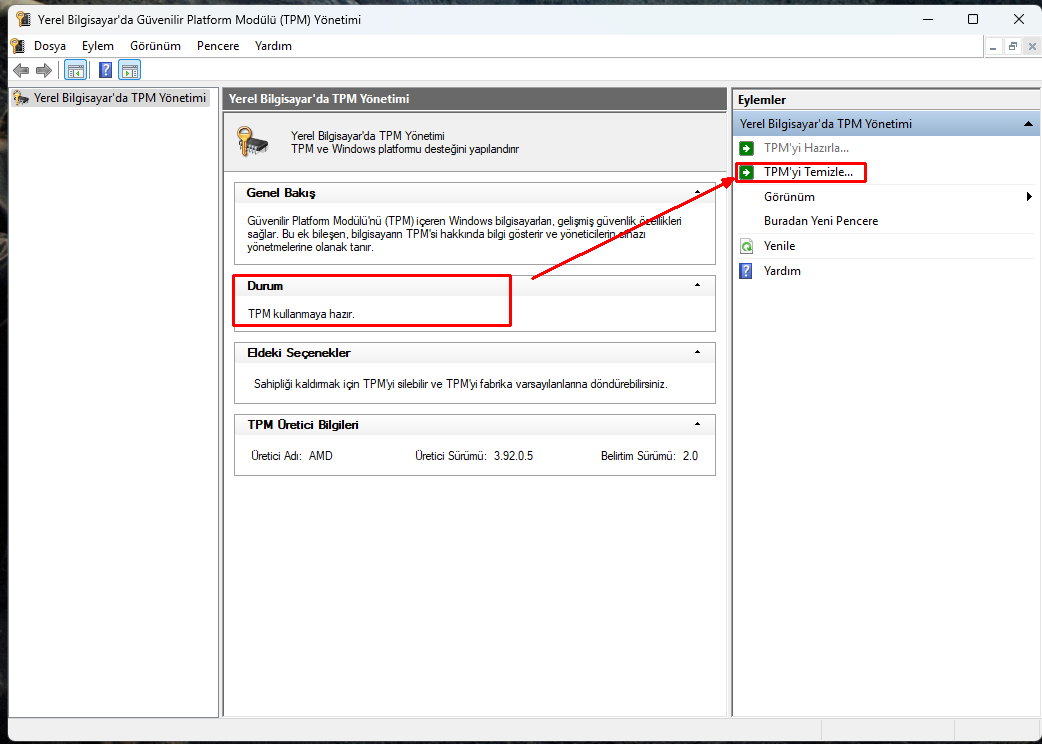The height and width of the screenshot is (744, 1042).
Task: Close the inner MDI child window
Action: click(x=1032, y=46)
